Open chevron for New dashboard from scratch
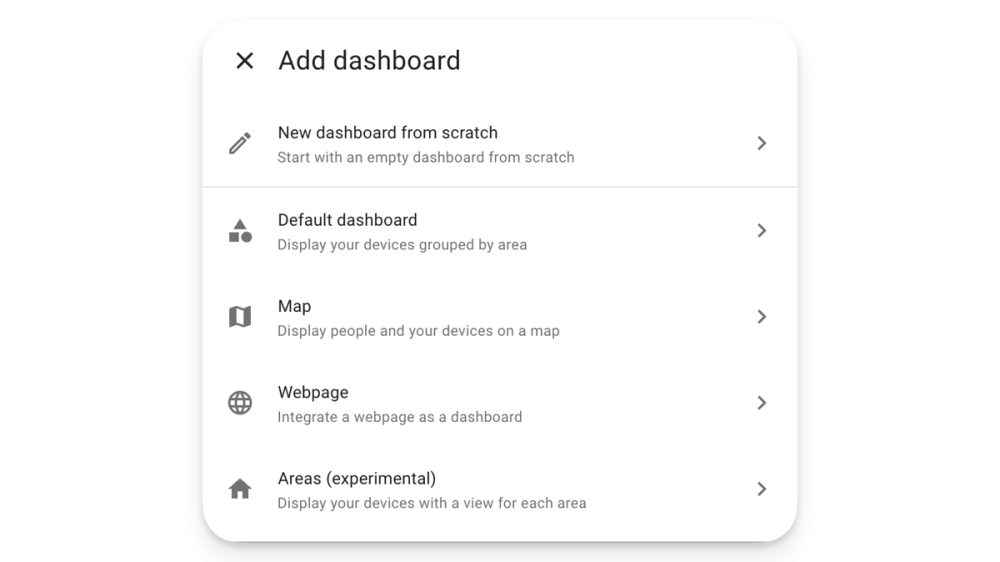 pos(761,143)
